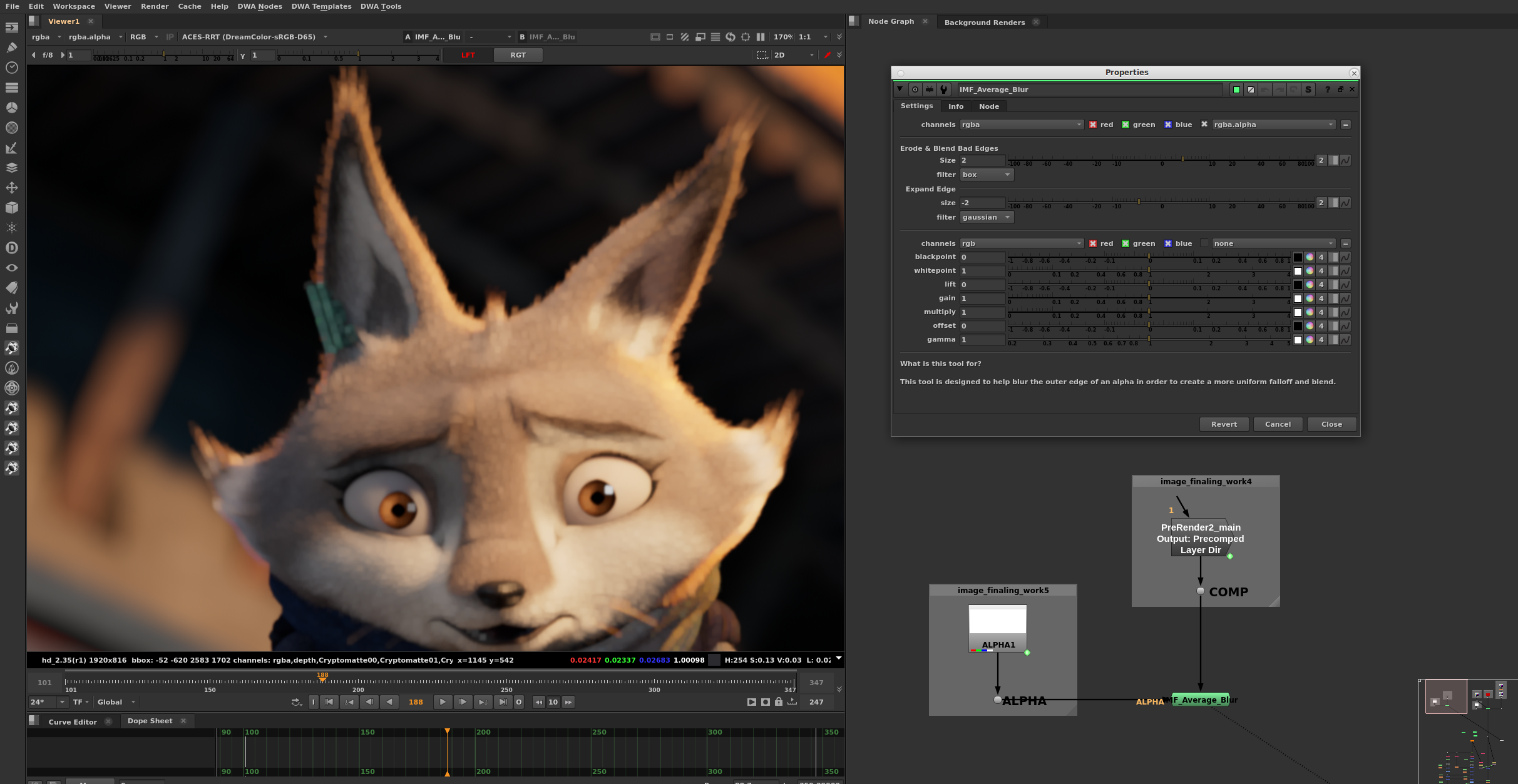Open the ACES-RRT viewer process dropdown

(254, 37)
